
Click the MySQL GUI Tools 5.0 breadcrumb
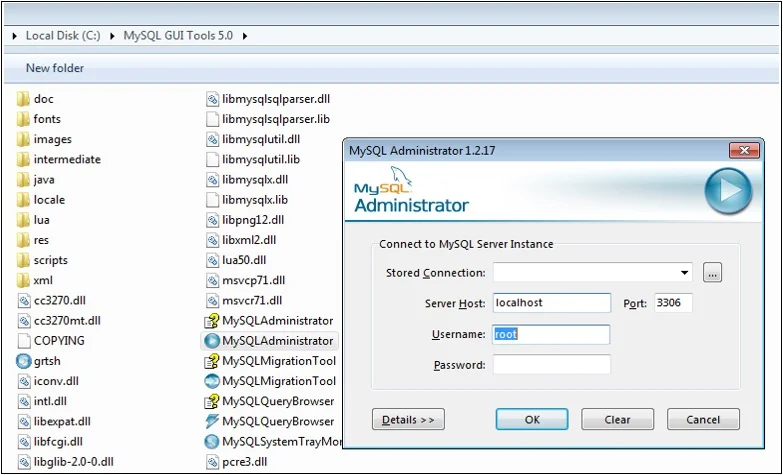point(178,36)
